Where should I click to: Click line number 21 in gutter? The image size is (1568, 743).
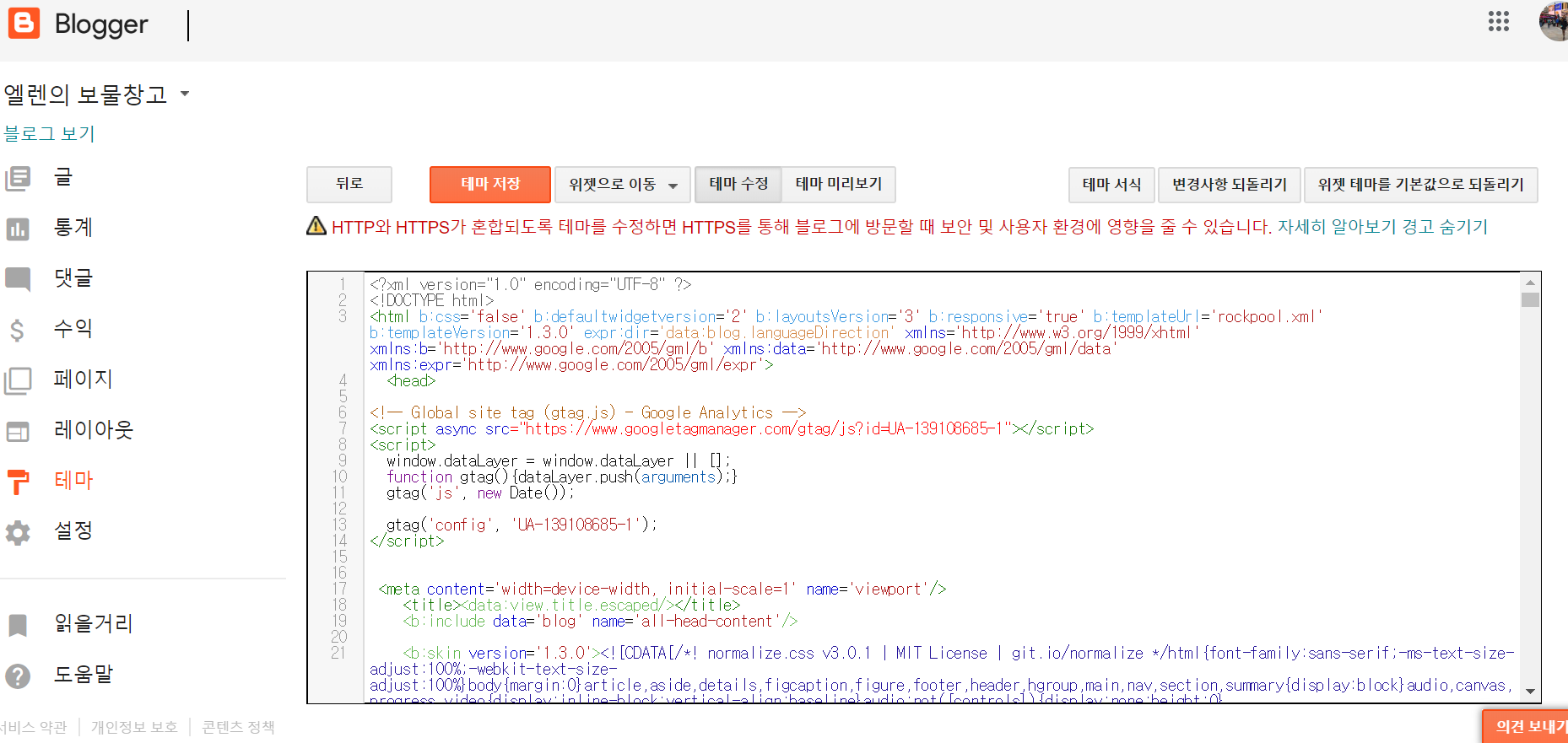(x=338, y=653)
